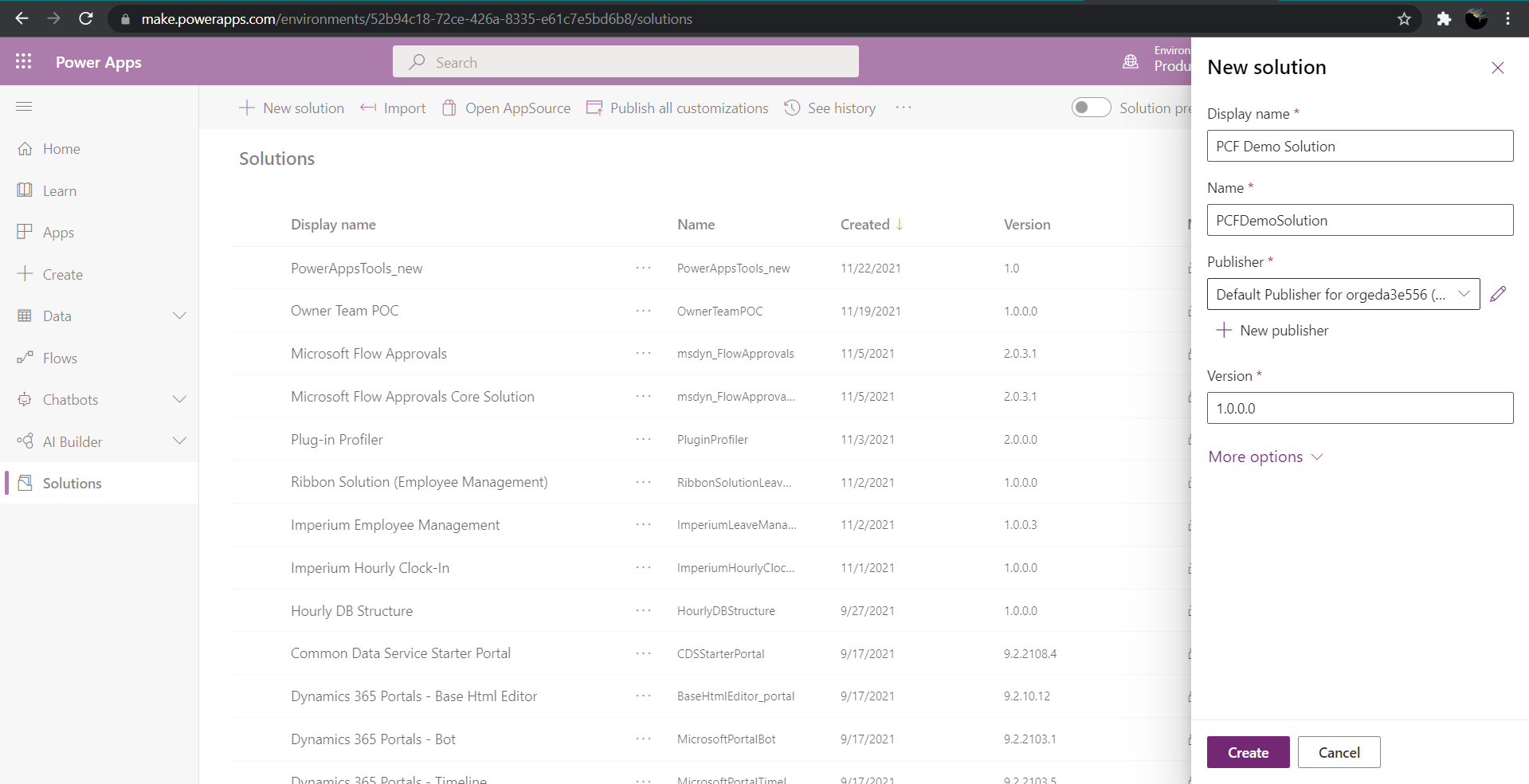Click Open AppSource
The width and height of the screenshot is (1529, 784).
pyautogui.click(x=506, y=108)
